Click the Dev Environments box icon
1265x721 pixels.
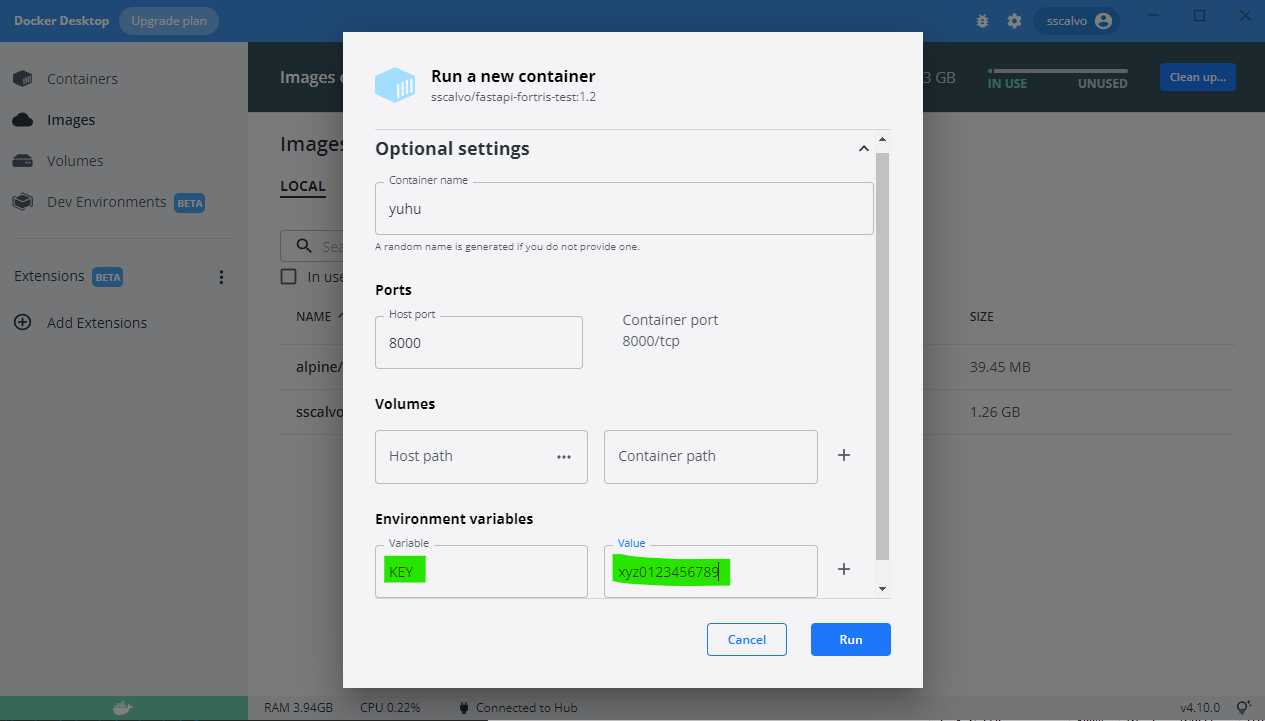(22, 202)
